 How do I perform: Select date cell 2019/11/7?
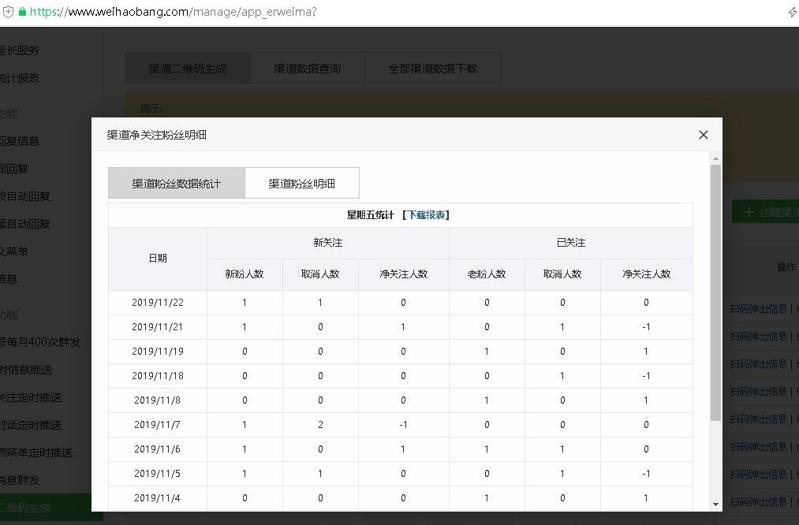point(157,425)
